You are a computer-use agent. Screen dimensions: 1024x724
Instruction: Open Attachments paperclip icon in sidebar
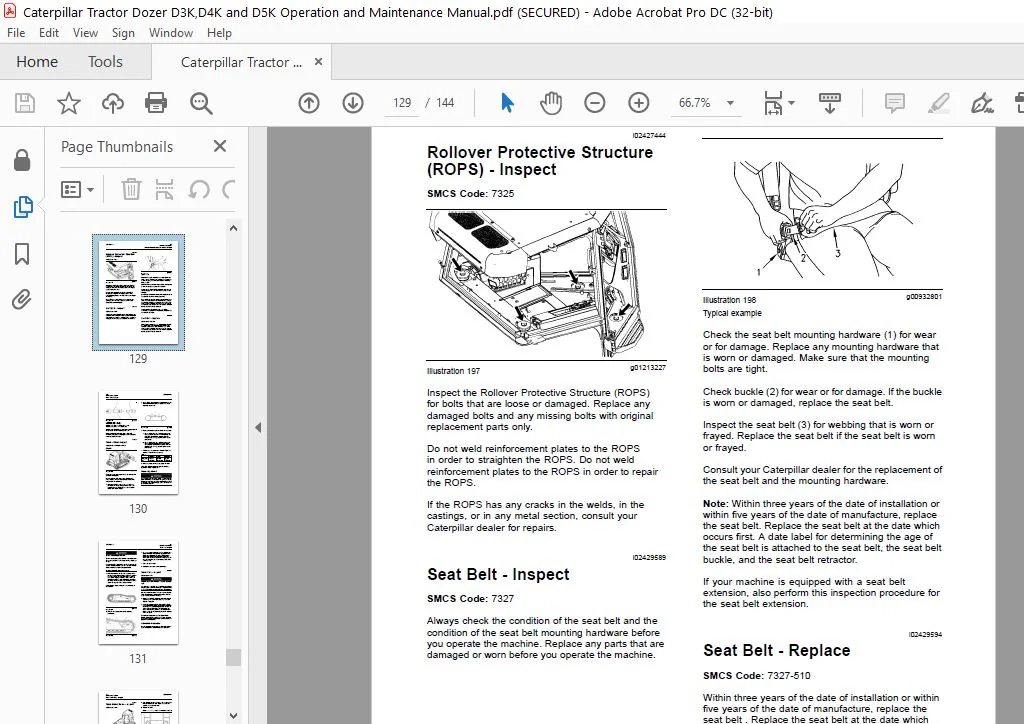(x=22, y=300)
